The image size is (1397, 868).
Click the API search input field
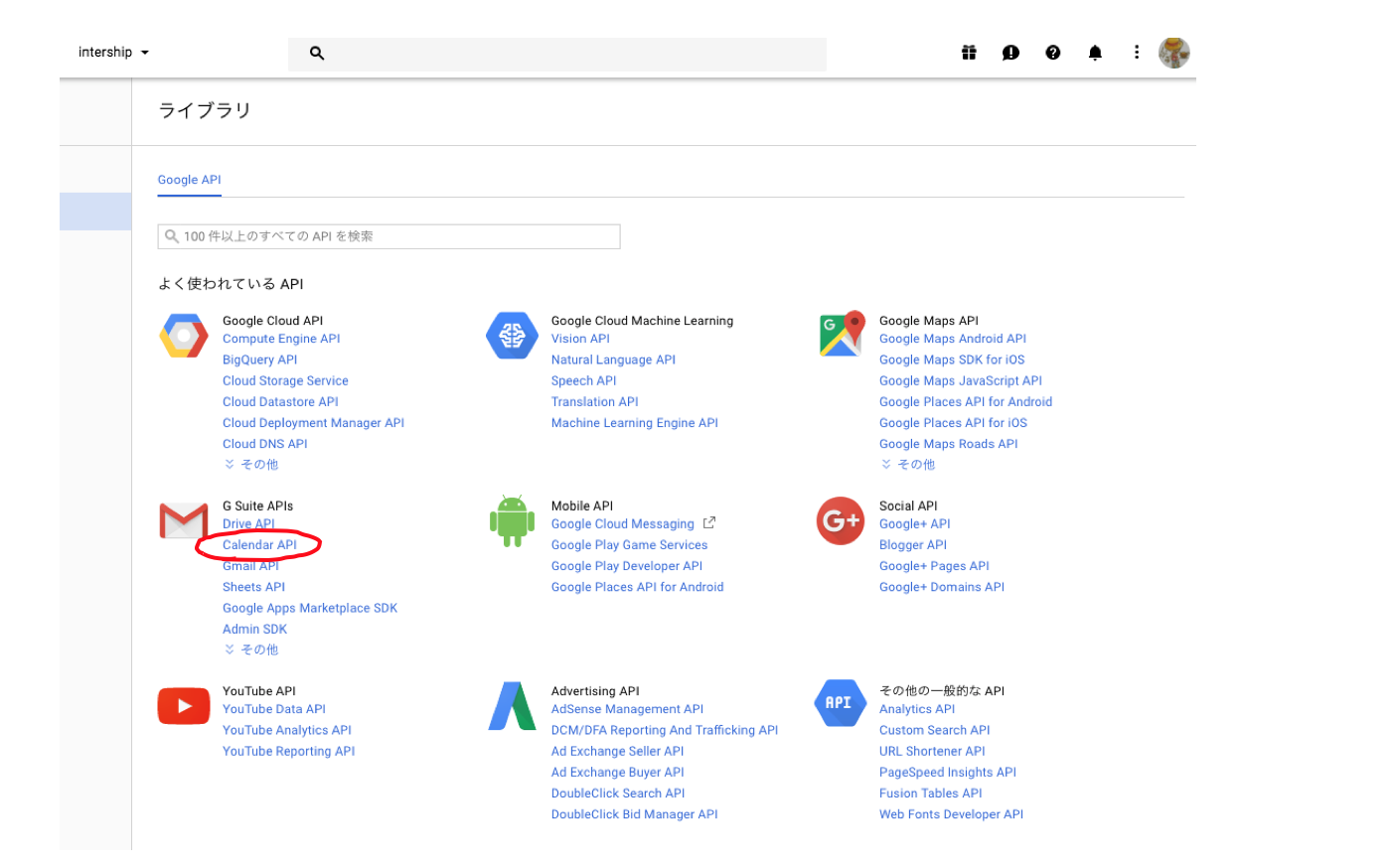pyautogui.click(x=388, y=236)
